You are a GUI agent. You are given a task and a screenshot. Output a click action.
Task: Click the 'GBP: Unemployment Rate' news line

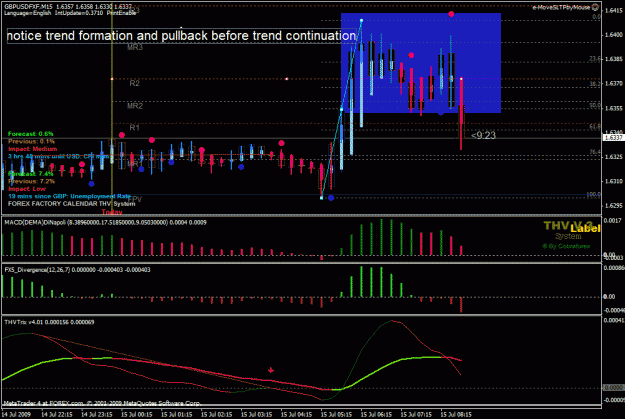pos(69,197)
